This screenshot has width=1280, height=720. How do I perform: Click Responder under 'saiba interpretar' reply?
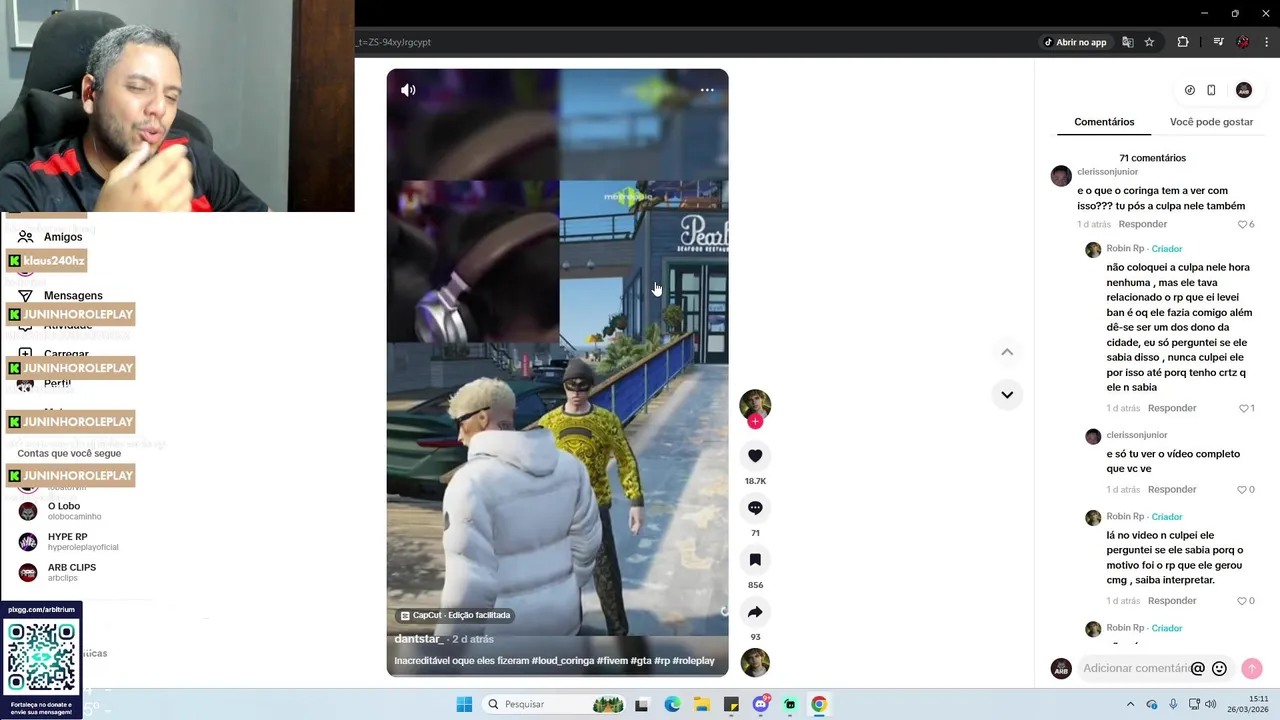point(1172,601)
